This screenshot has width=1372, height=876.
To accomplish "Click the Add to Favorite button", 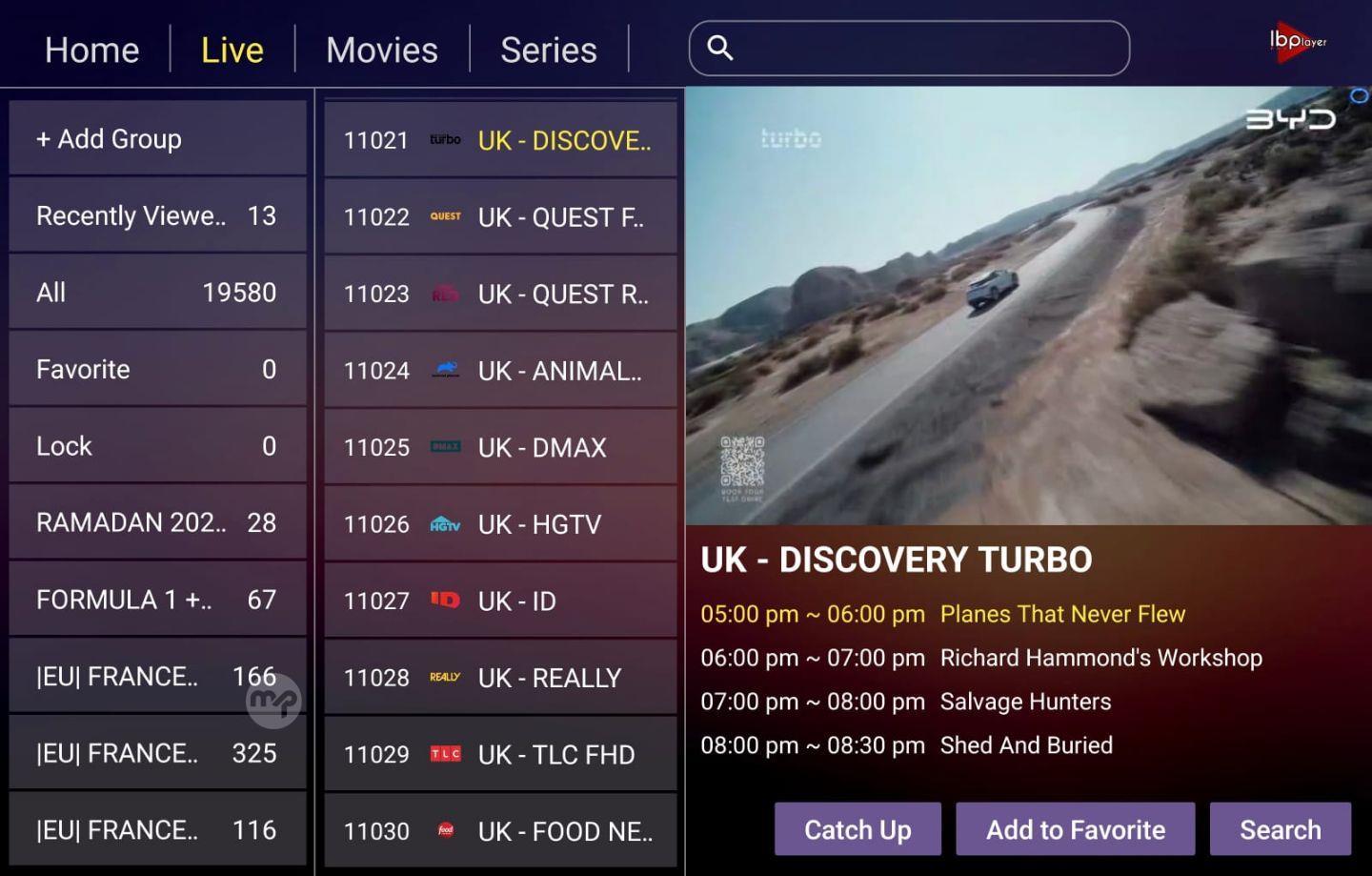I will 1076,829.
